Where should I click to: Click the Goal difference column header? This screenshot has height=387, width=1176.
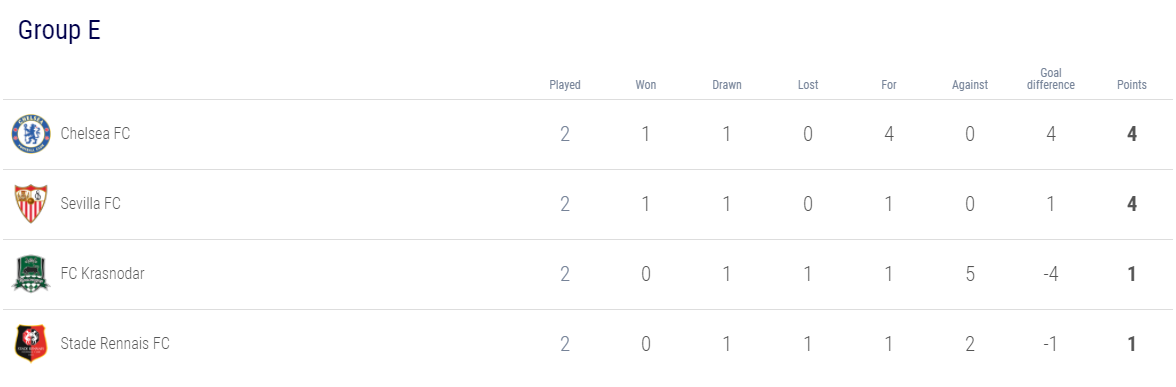[x=1051, y=79]
